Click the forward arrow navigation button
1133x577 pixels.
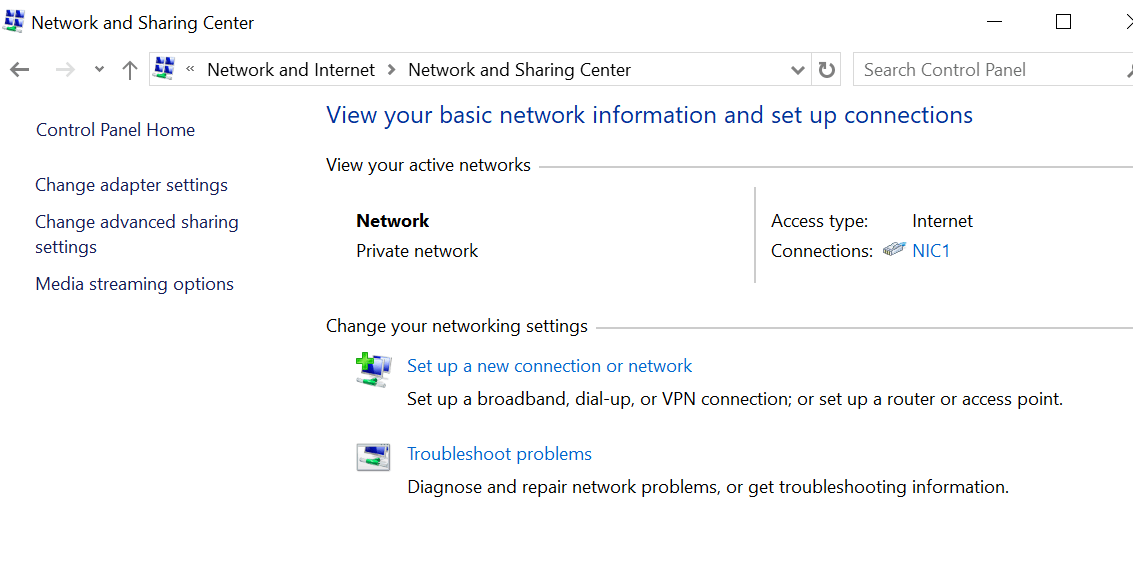click(x=65, y=70)
